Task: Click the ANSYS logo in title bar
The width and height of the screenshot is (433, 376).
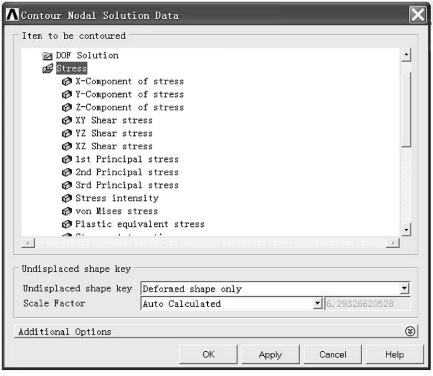Action: pos(12,15)
